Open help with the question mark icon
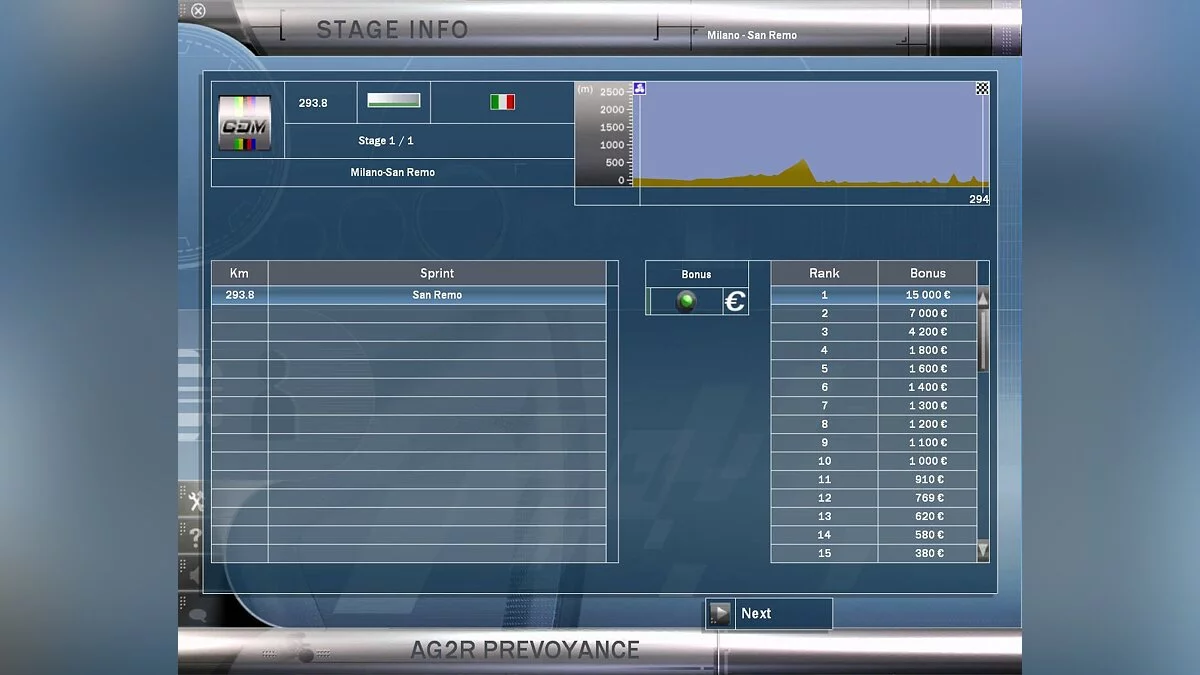 pos(194,539)
